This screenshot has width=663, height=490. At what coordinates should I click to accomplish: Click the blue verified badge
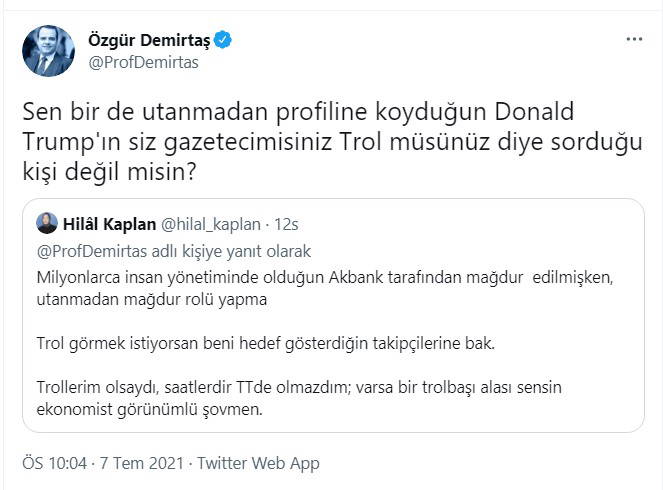pyautogui.click(x=226, y=40)
